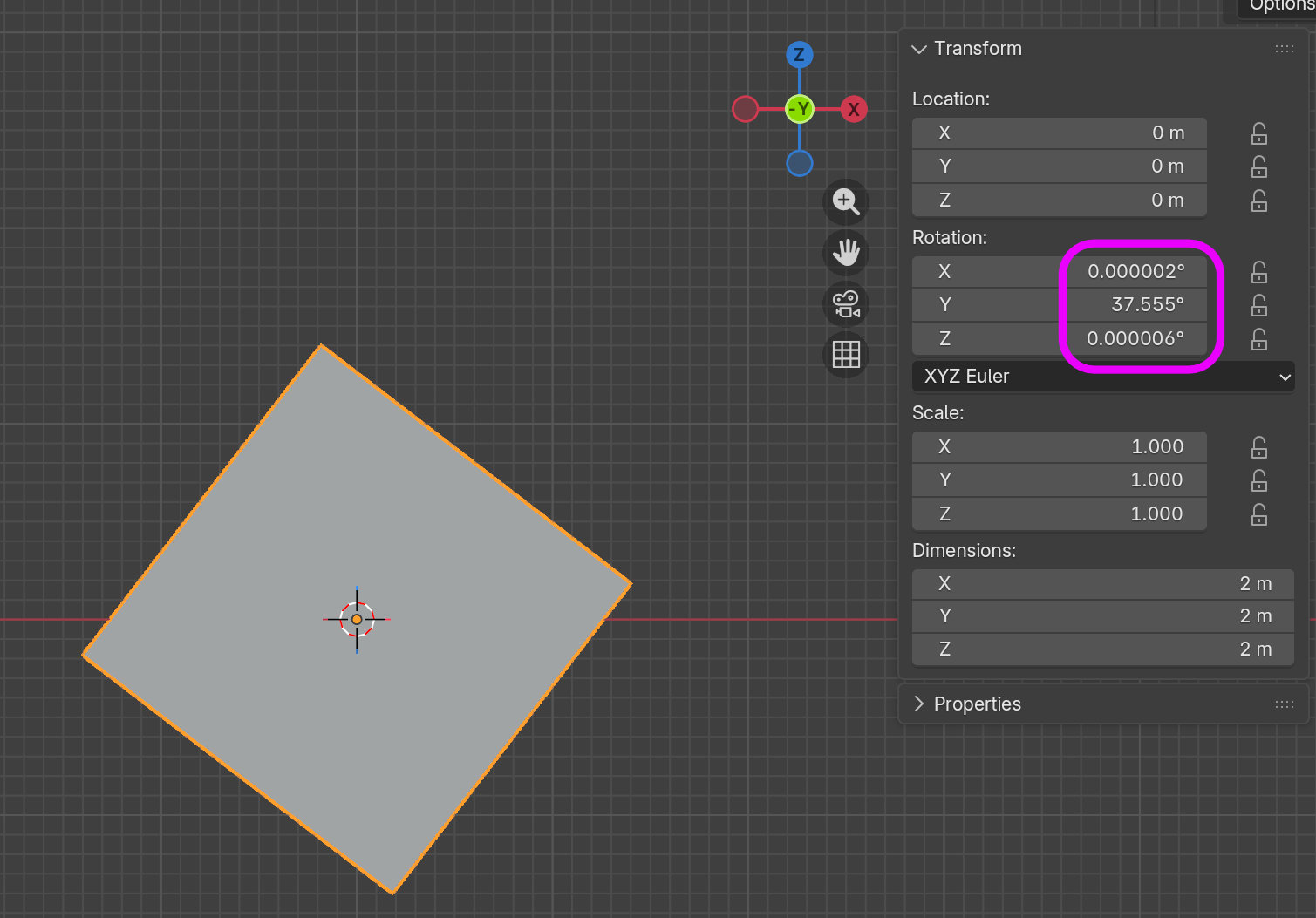Switch orthographic/perspective with the grid icon
1316x918 pixels.
pyautogui.click(x=846, y=355)
